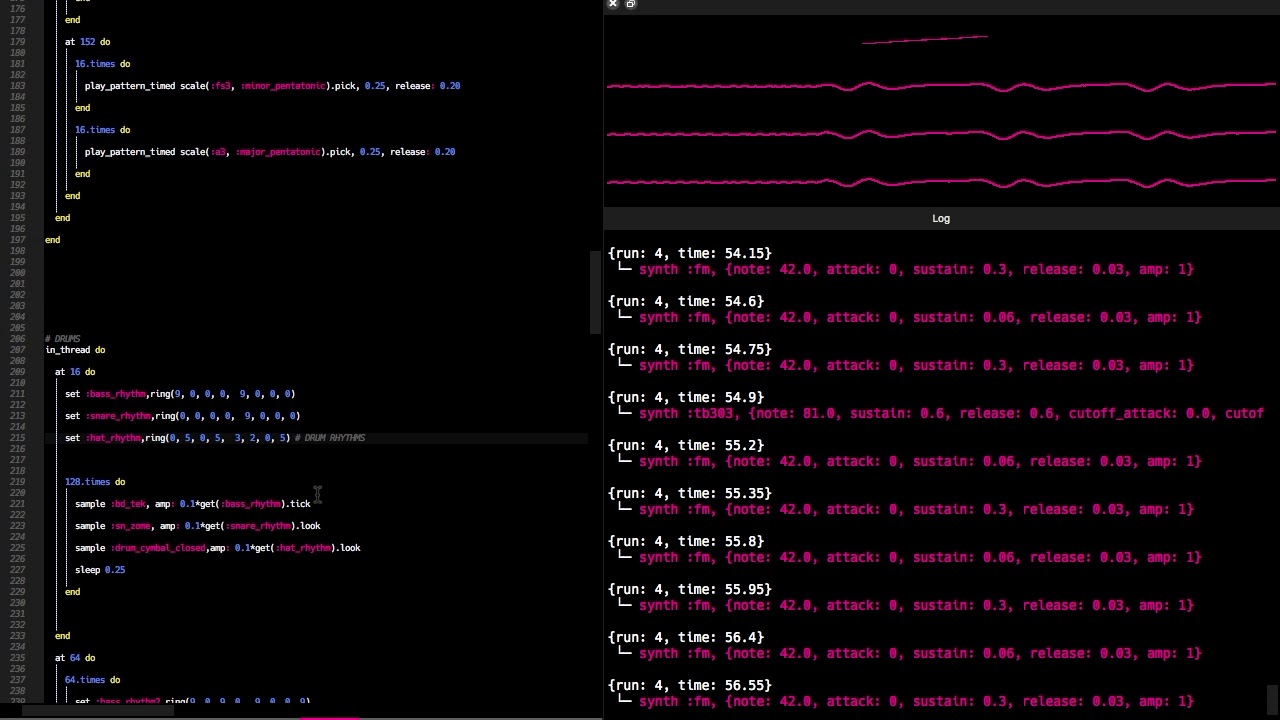Click the 'at 64 do' line
The image size is (1280, 720).
point(75,658)
